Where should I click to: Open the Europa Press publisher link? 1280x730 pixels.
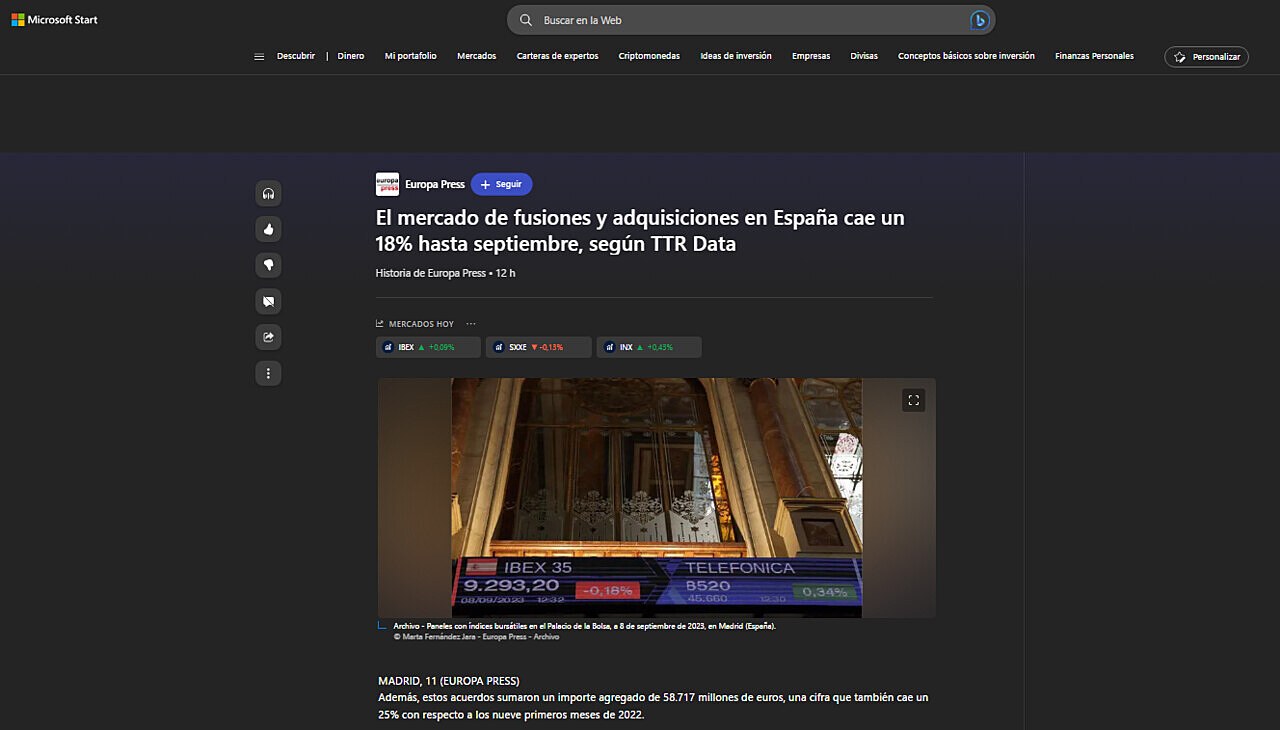(x=434, y=184)
